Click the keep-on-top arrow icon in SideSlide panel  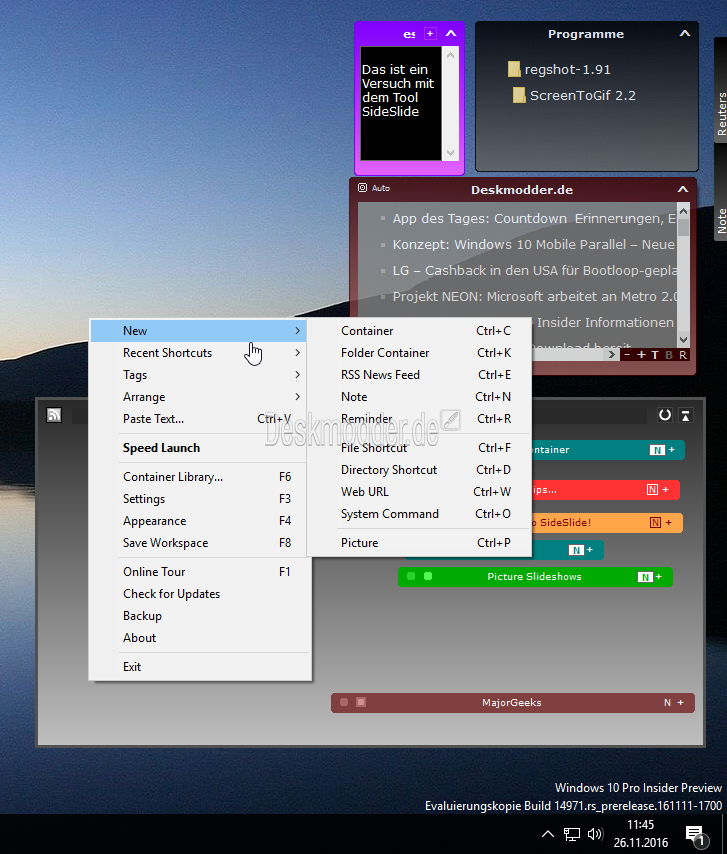pos(686,416)
